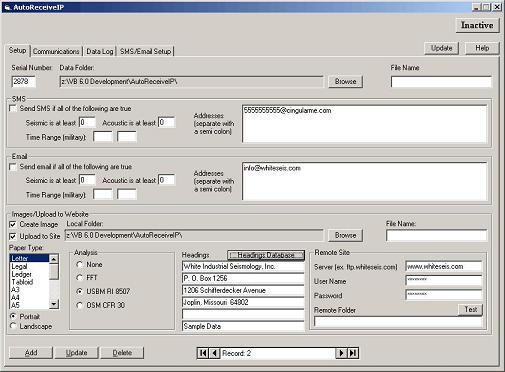Open the SMS/Email Setup tab
Image resolution: width=505 pixels, height=372 pixels.
146,51
